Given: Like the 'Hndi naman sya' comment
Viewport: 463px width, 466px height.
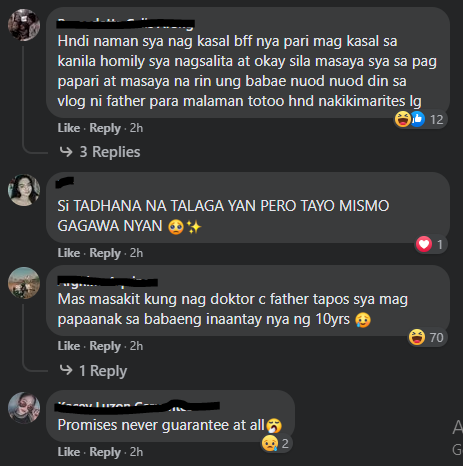Looking at the screenshot, I should [69, 128].
